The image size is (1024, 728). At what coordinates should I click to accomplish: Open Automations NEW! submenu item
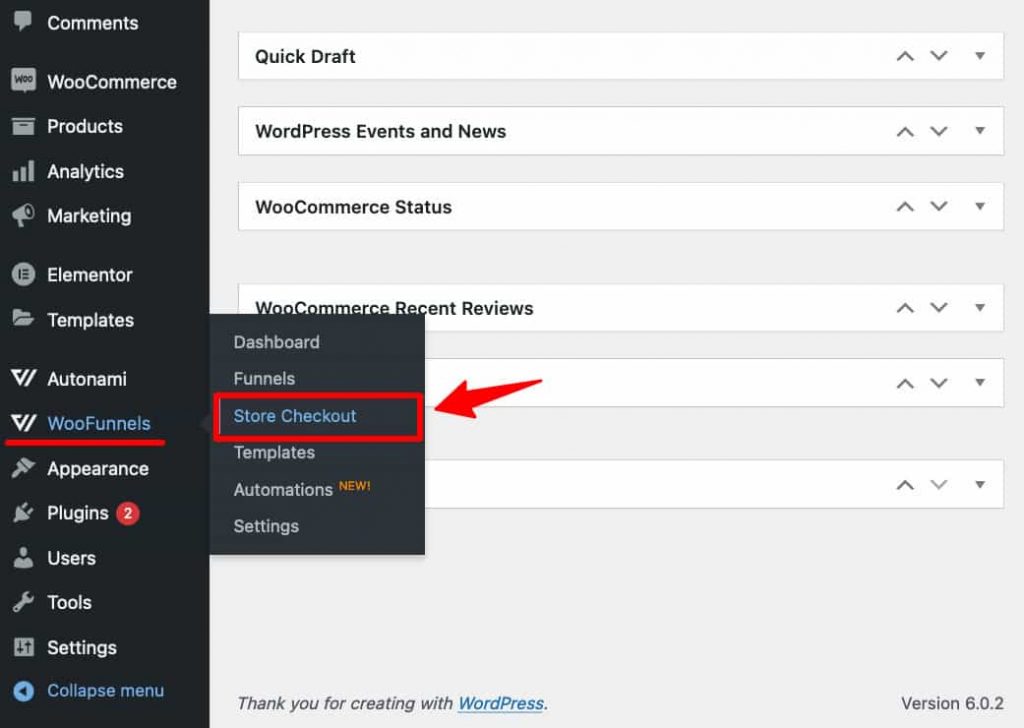[x=302, y=489]
